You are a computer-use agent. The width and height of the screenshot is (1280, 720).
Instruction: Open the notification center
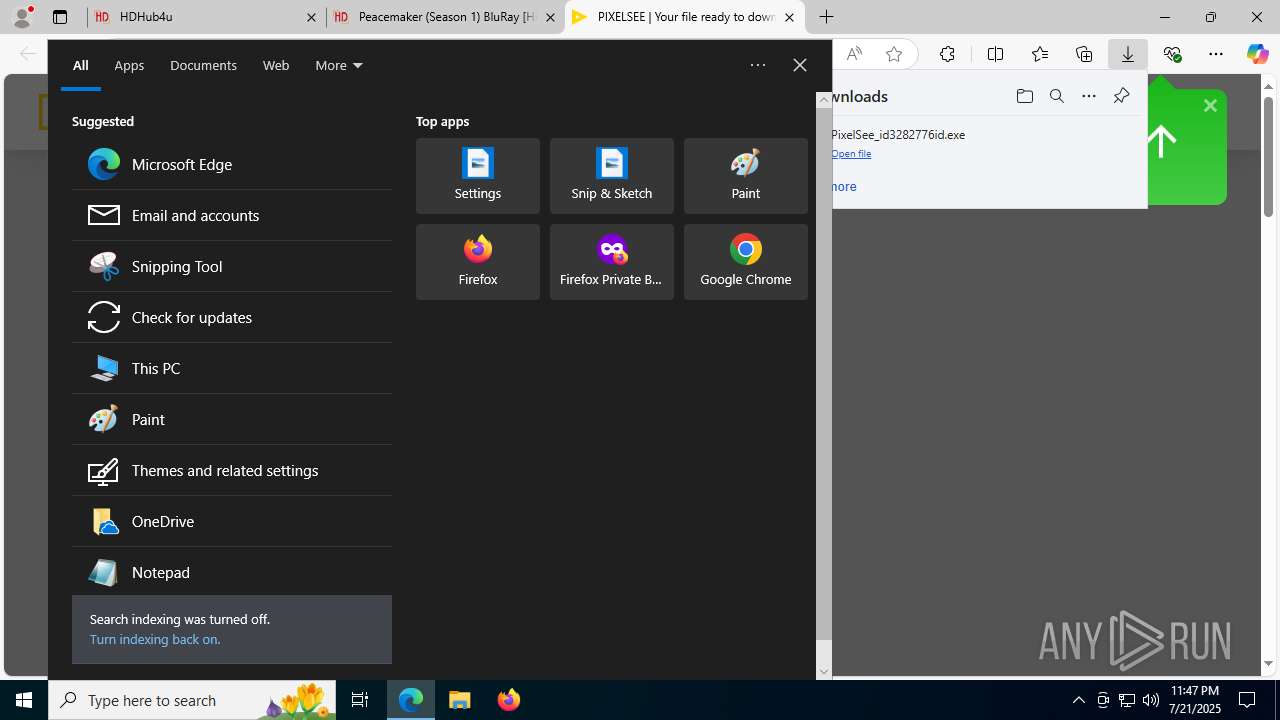pyautogui.click(x=1247, y=700)
